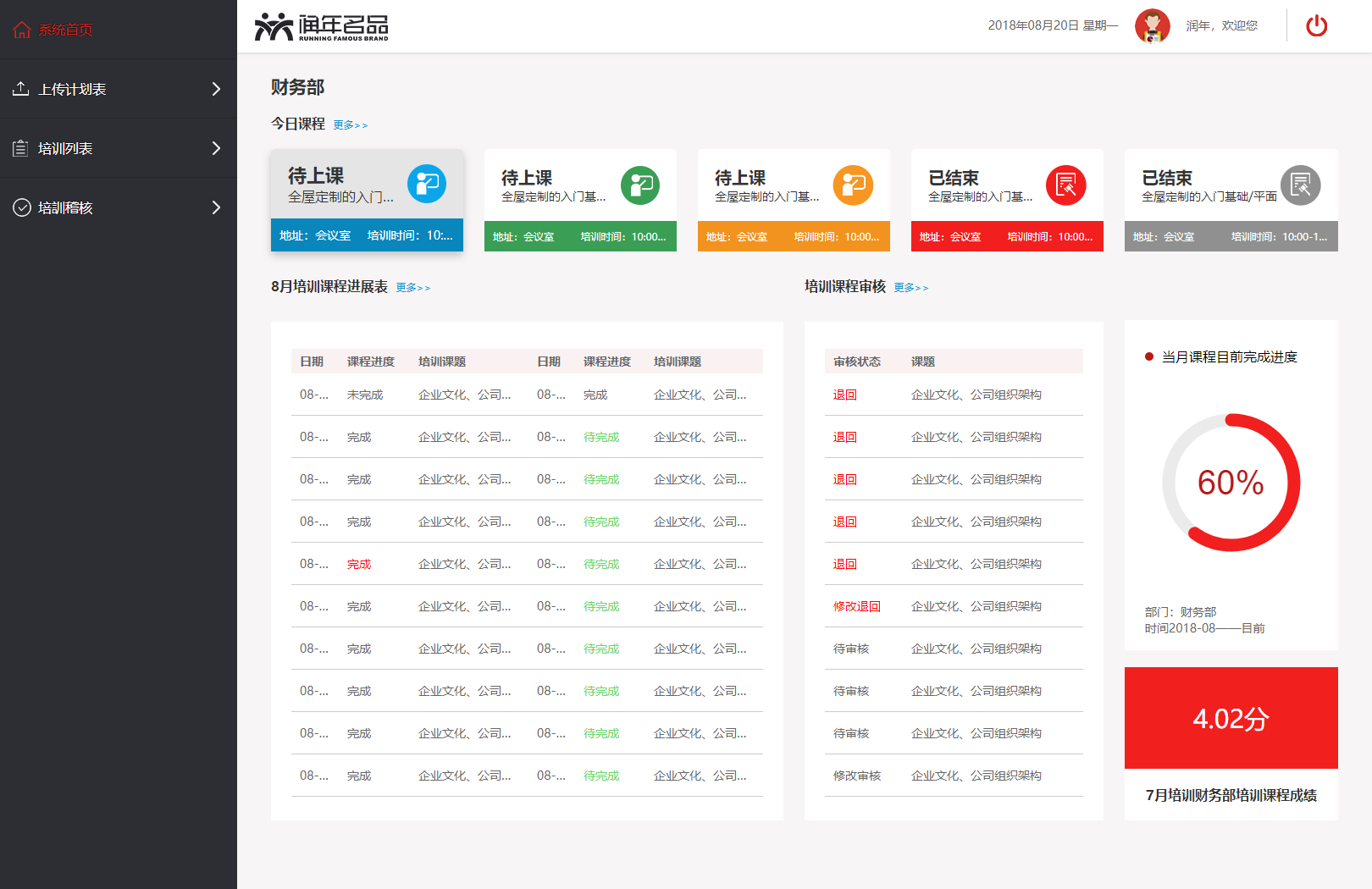Click 当月课程目前完成进度 label
Image resolution: width=1372 pixels, height=889 pixels.
click(1230, 357)
